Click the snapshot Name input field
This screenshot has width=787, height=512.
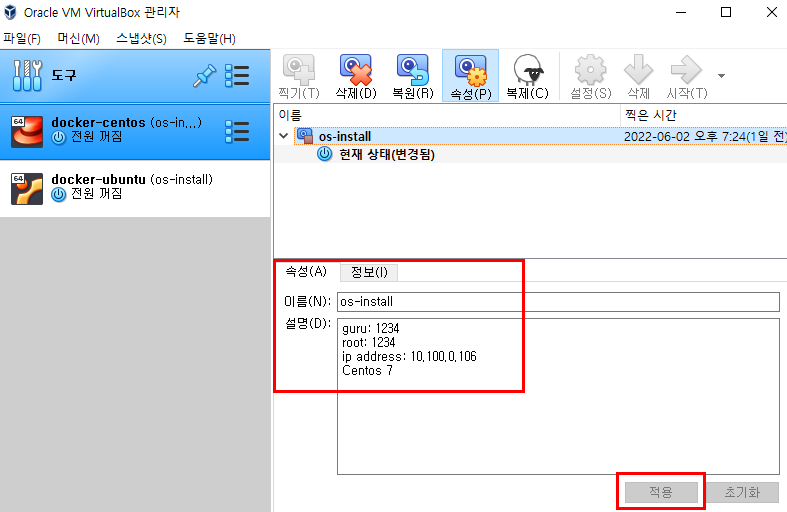(558, 302)
